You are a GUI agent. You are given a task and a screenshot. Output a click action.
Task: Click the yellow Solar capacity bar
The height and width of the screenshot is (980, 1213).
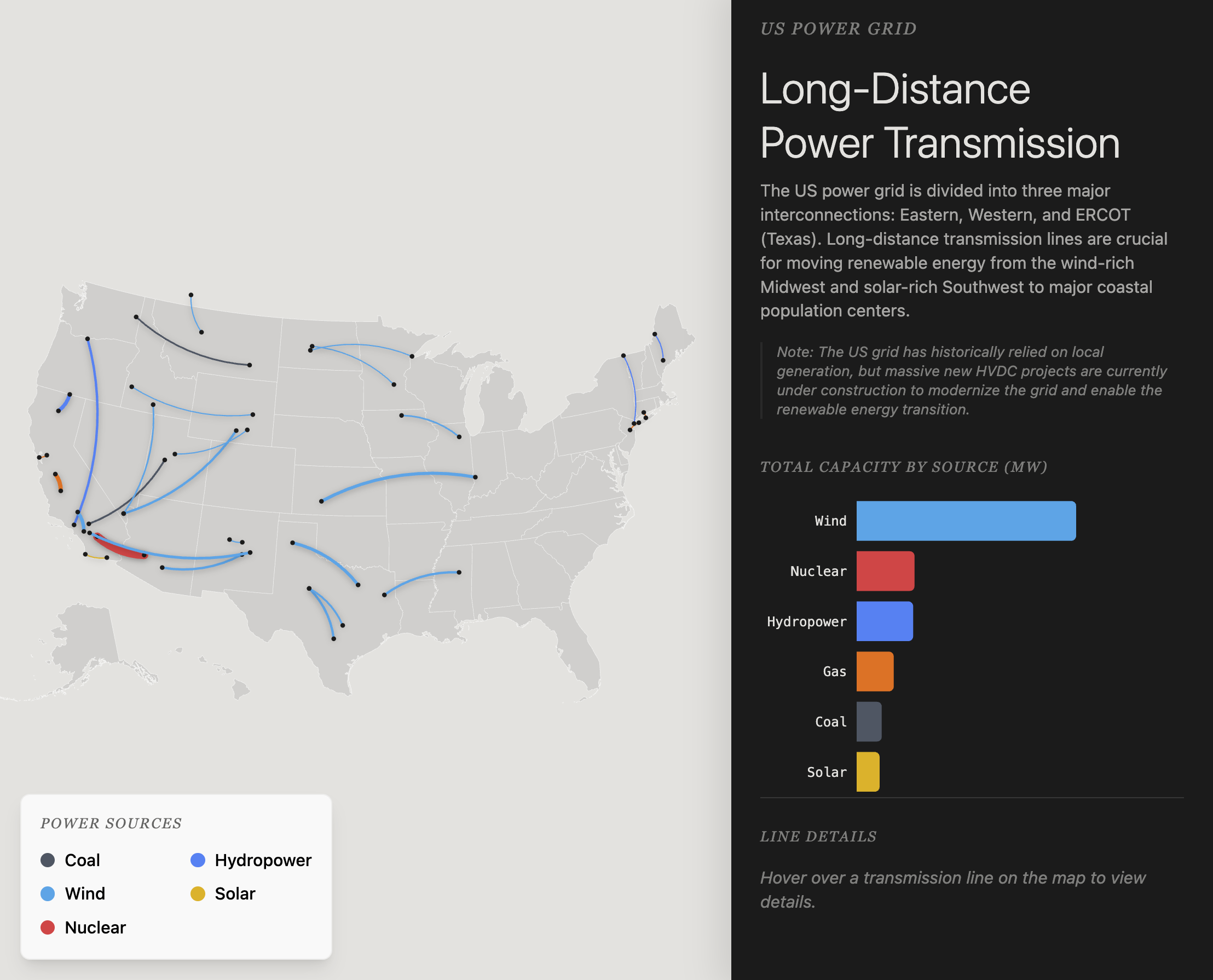tap(867, 772)
